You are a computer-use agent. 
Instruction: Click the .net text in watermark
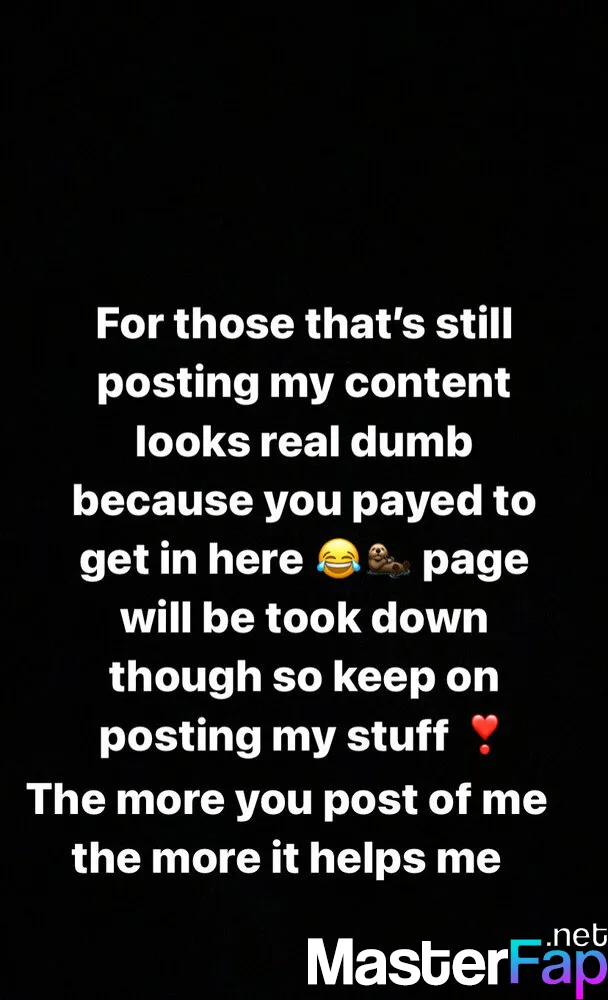click(577, 935)
